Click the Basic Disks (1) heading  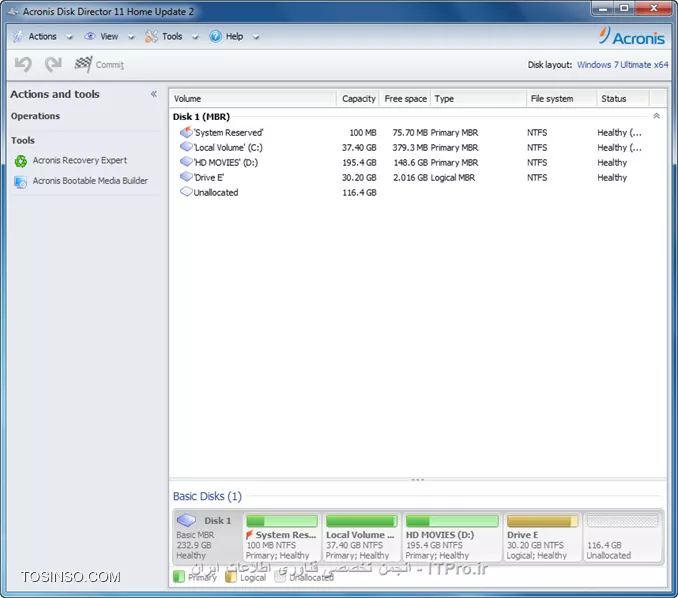[x=207, y=496]
